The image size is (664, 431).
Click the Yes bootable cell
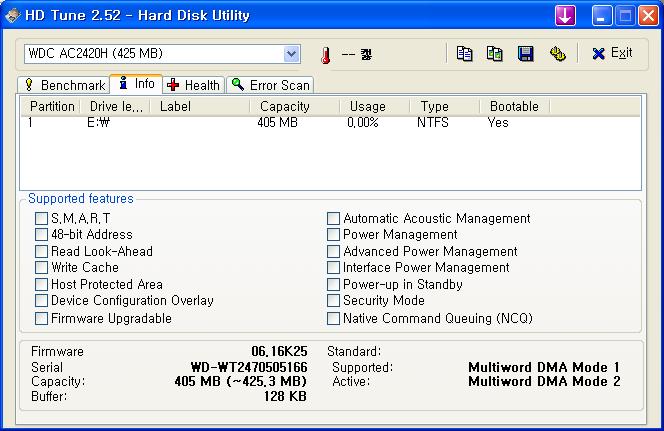point(498,123)
